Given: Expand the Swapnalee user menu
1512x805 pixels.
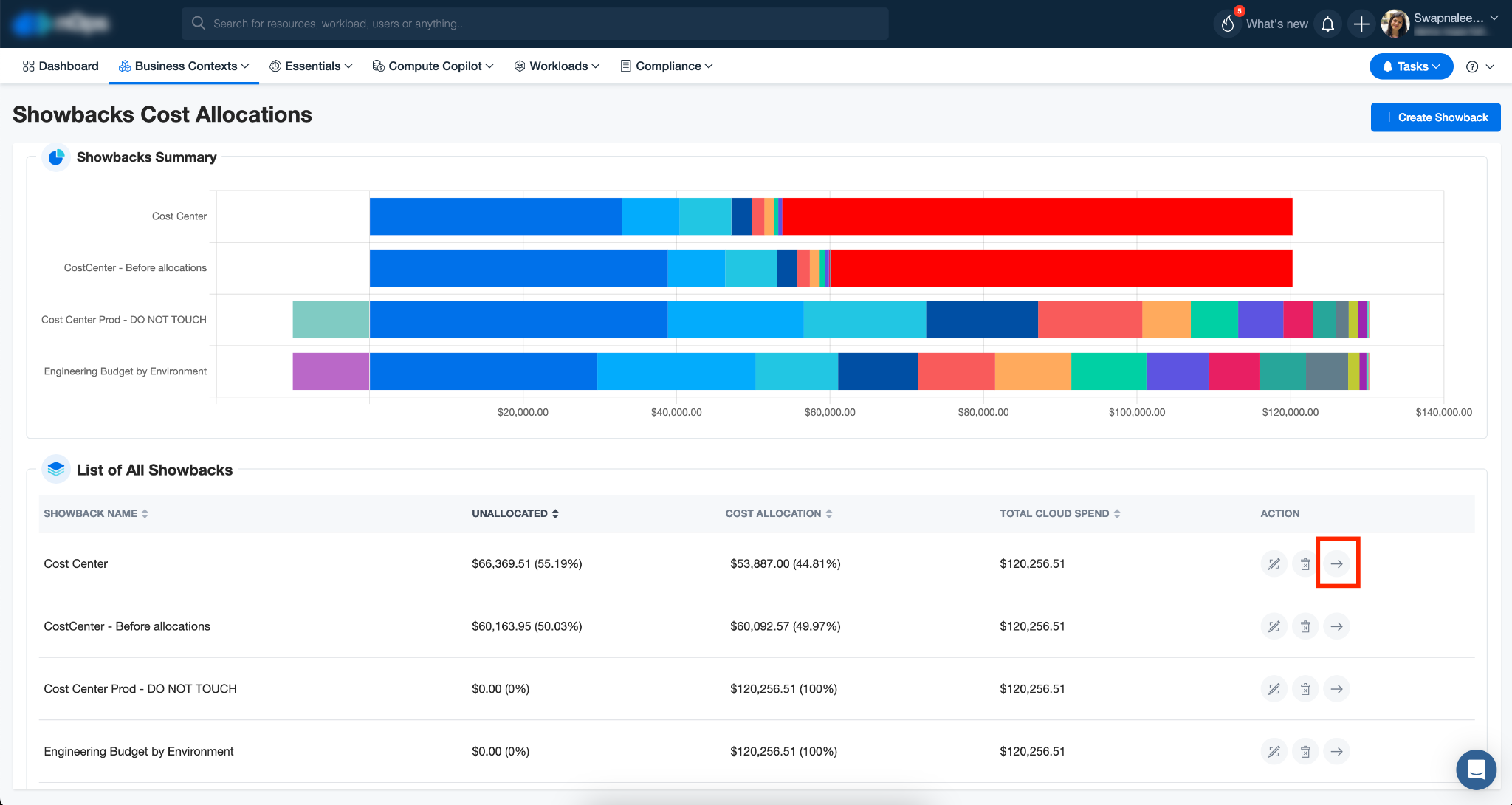Looking at the screenshot, I should tap(1494, 18).
